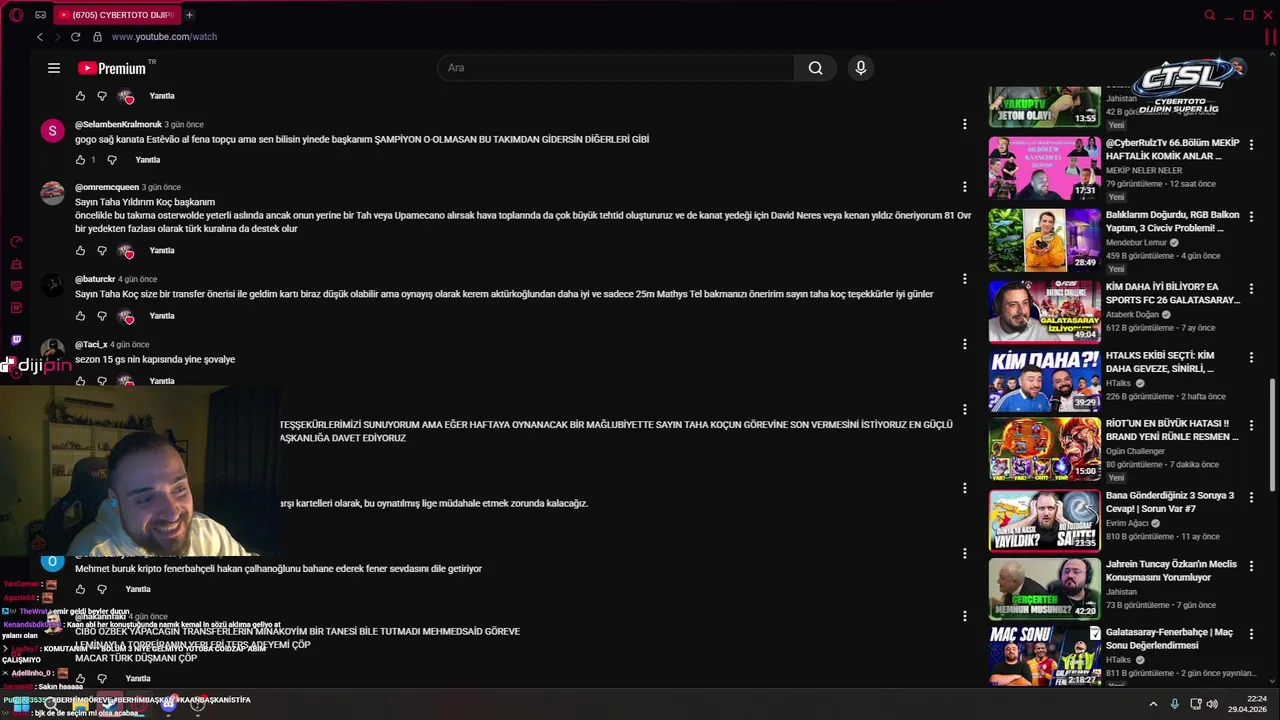This screenshot has width=1280, height=720.
Task: Open the 17:31 CyberRulzTv video thumbnail
Action: point(1045,168)
